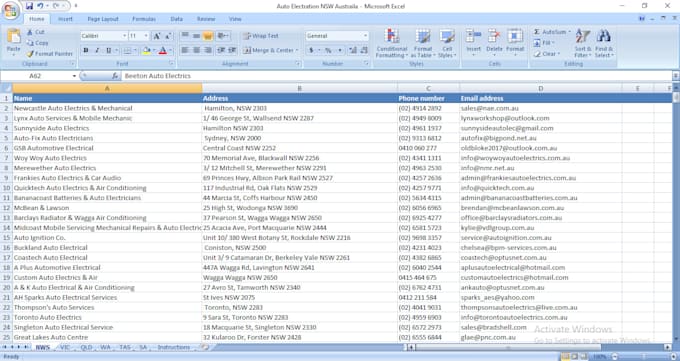Image resolution: width=680 pixels, height=361 pixels.
Task: Insert cells using Insert button
Action: tap(473, 42)
